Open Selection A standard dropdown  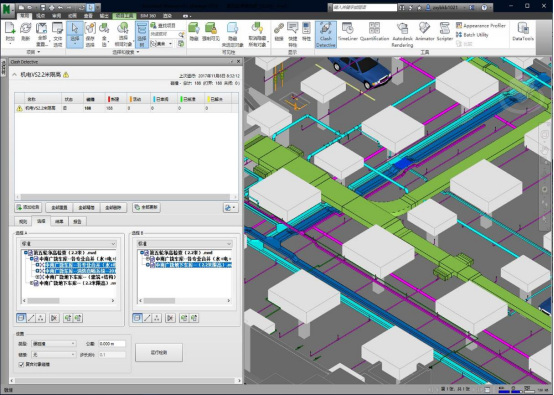(x=69, y=244)
